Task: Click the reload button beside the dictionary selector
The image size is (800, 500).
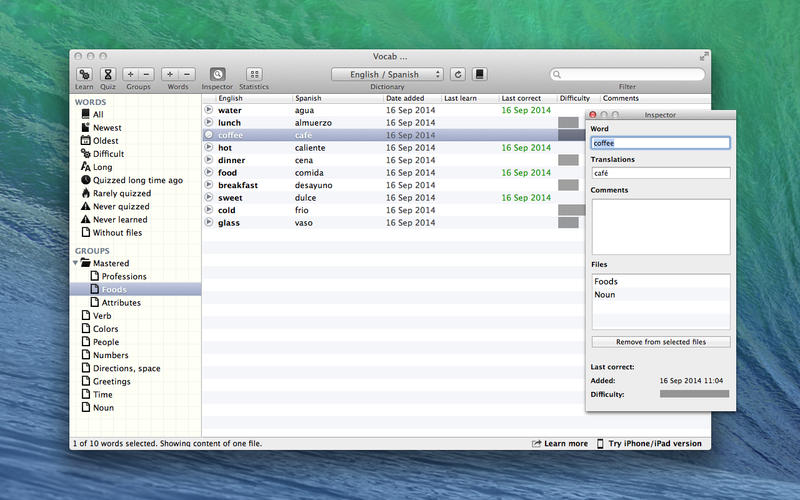Action: tap(458, 74)
